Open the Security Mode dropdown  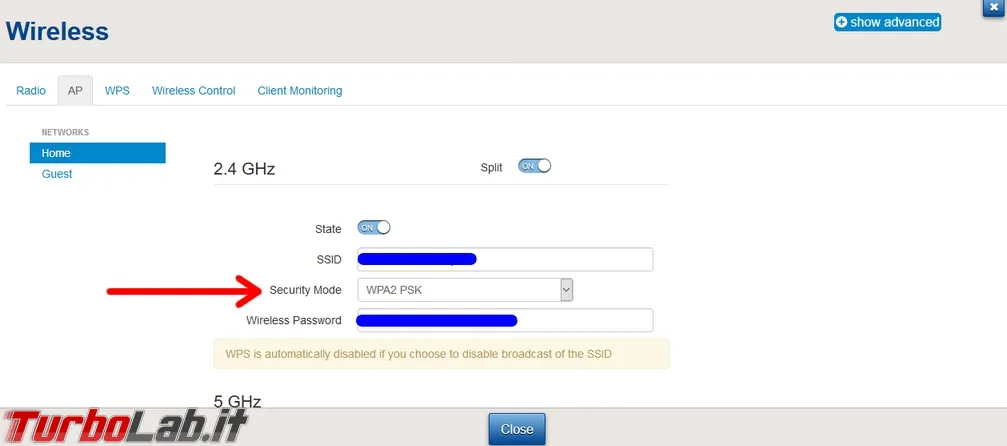point(465,290)
